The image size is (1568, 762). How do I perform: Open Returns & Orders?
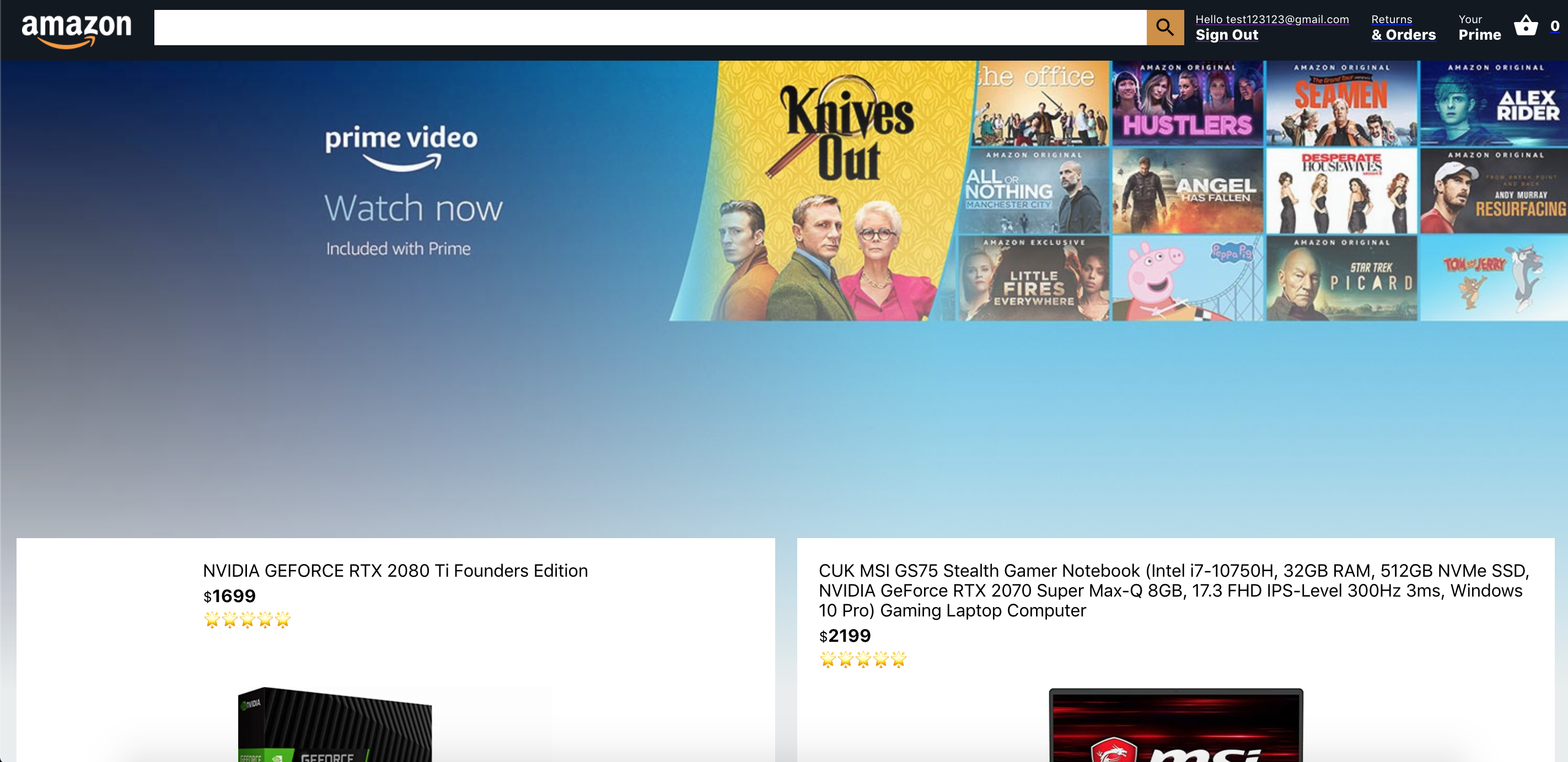point(1403,28)
